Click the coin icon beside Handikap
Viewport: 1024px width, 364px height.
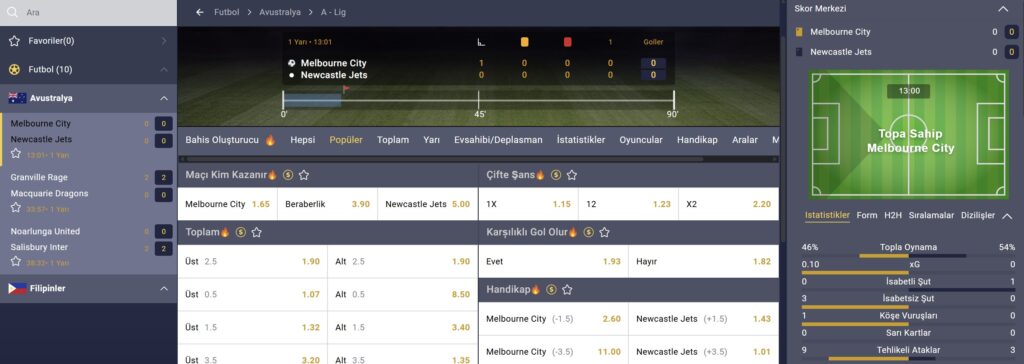tap(551, 290)
